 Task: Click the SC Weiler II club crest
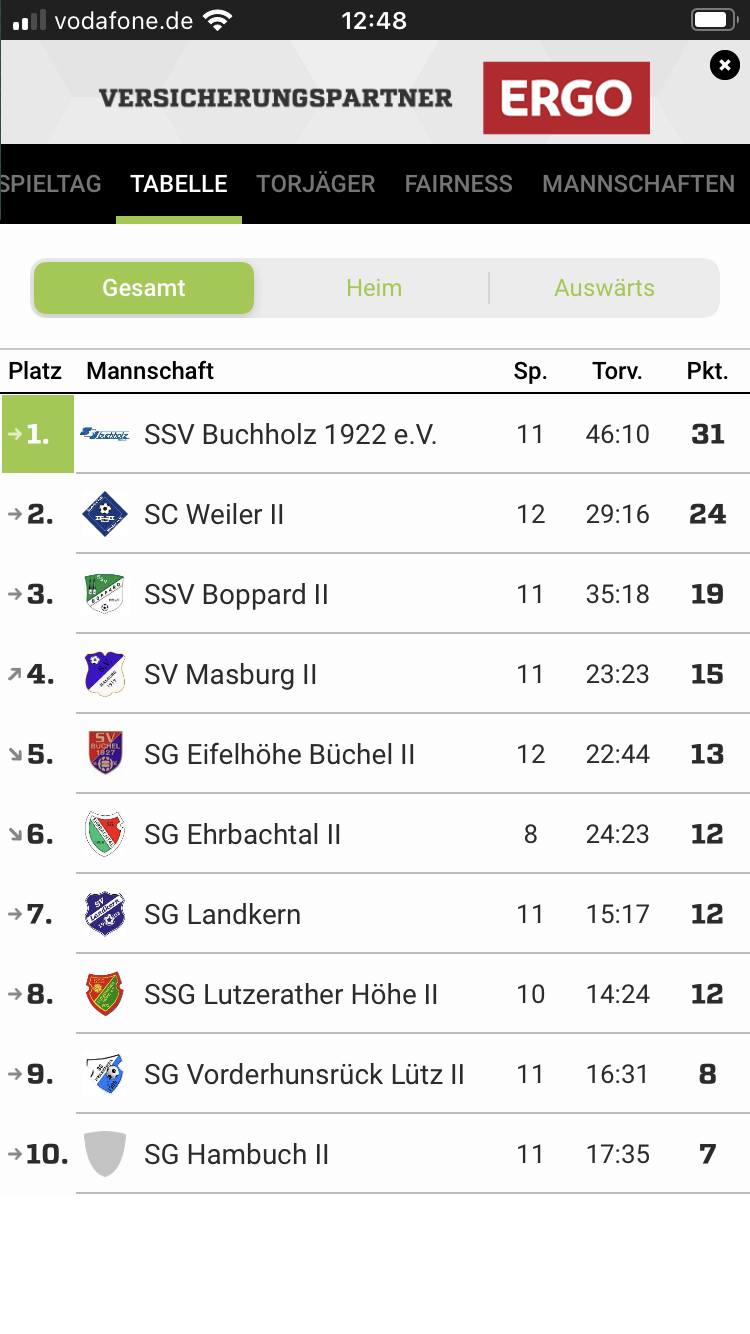[x=105, y=514]
